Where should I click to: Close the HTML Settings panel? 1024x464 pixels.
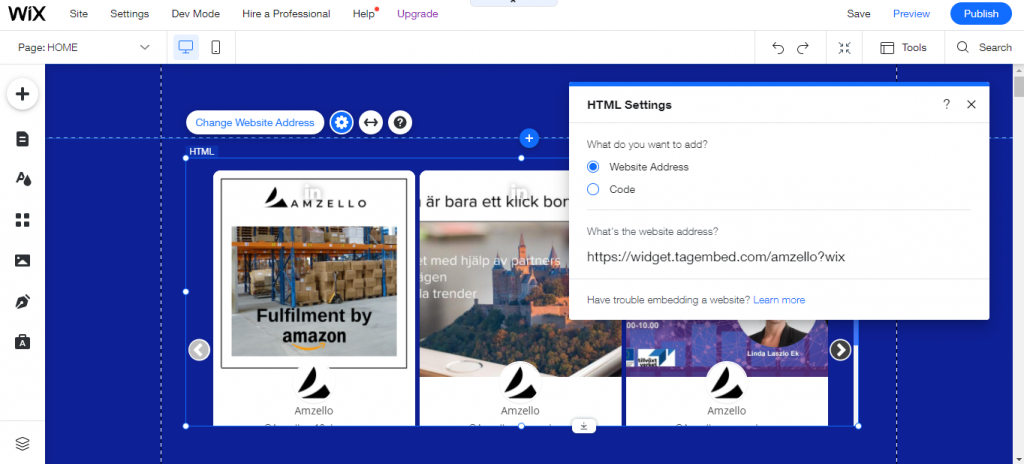(971, 105)
